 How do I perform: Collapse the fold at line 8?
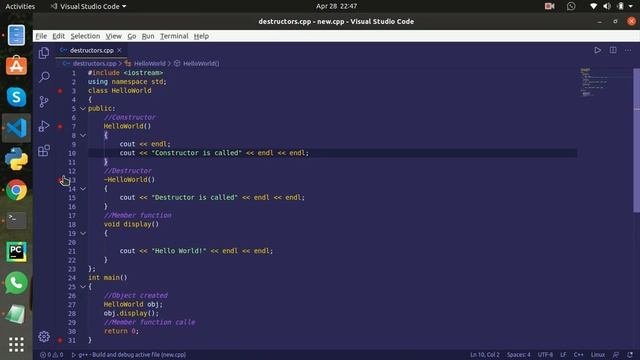(x=83, y=135)
